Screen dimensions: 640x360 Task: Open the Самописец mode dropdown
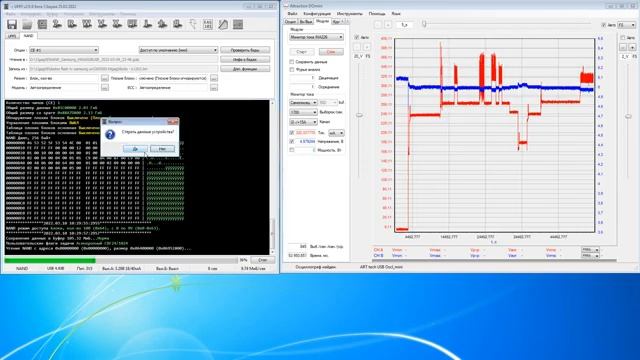303,102
